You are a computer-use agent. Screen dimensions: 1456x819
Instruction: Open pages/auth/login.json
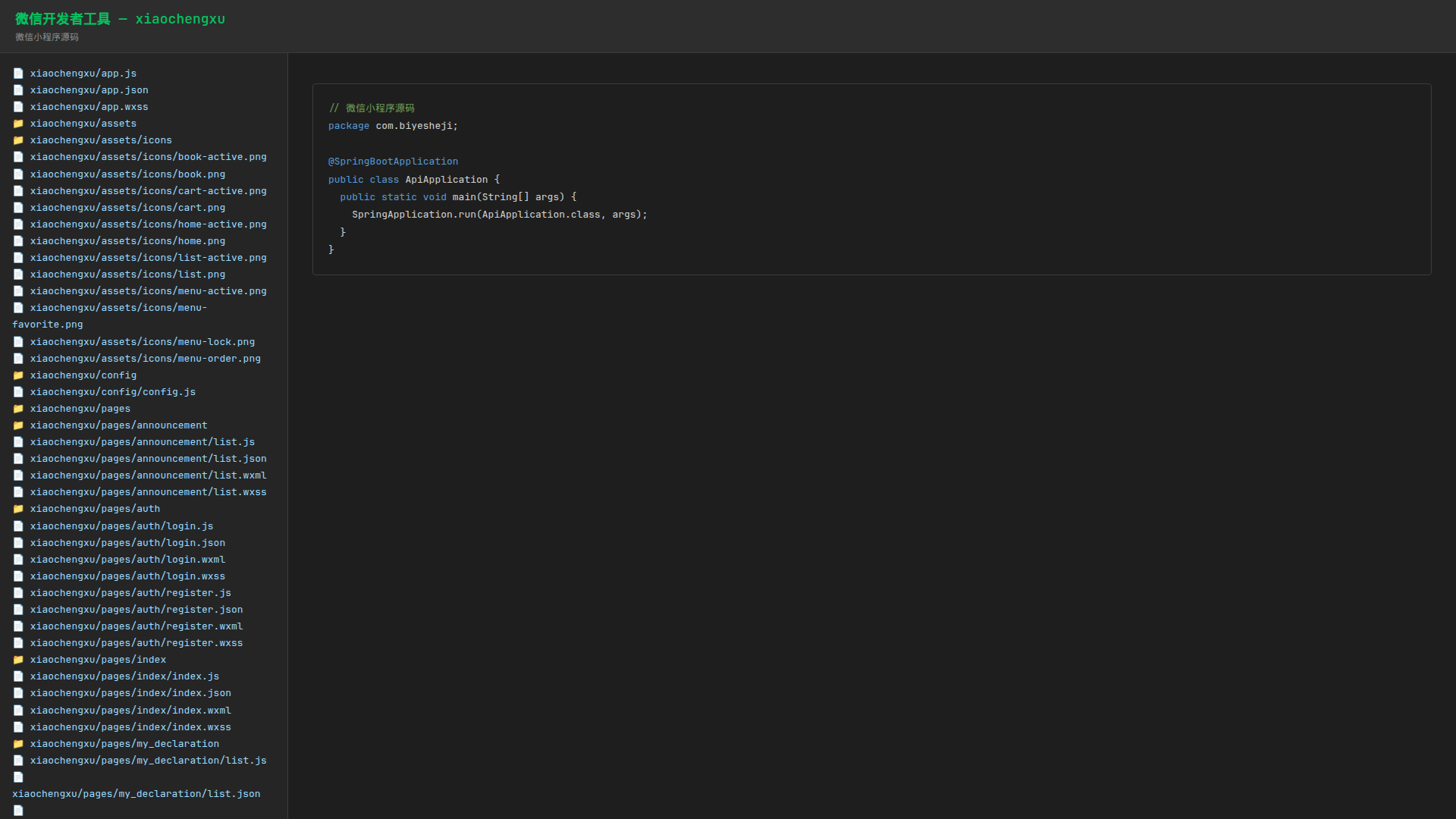point(127,543)
